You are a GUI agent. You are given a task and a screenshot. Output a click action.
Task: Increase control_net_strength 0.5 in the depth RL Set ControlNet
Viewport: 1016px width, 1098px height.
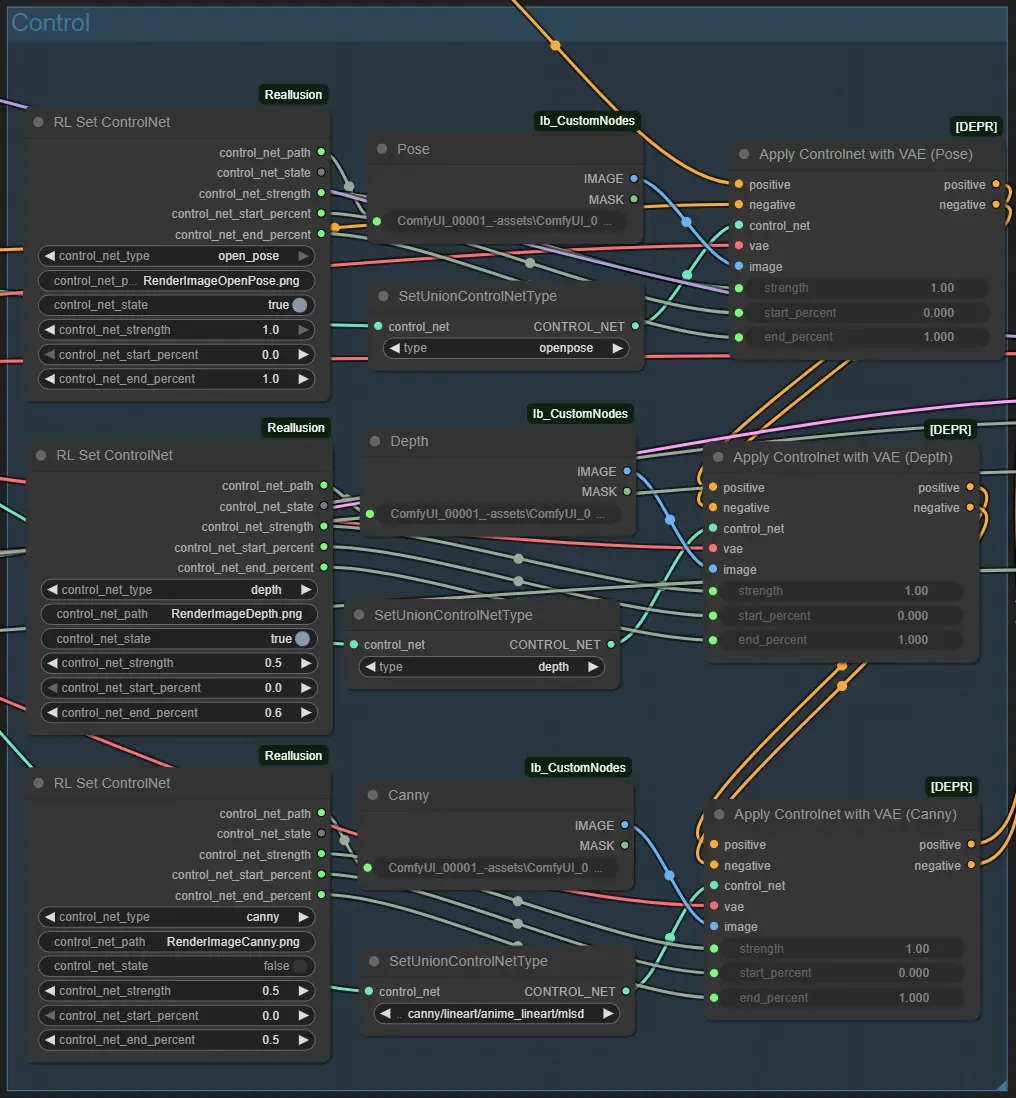(x=306, y=662)
